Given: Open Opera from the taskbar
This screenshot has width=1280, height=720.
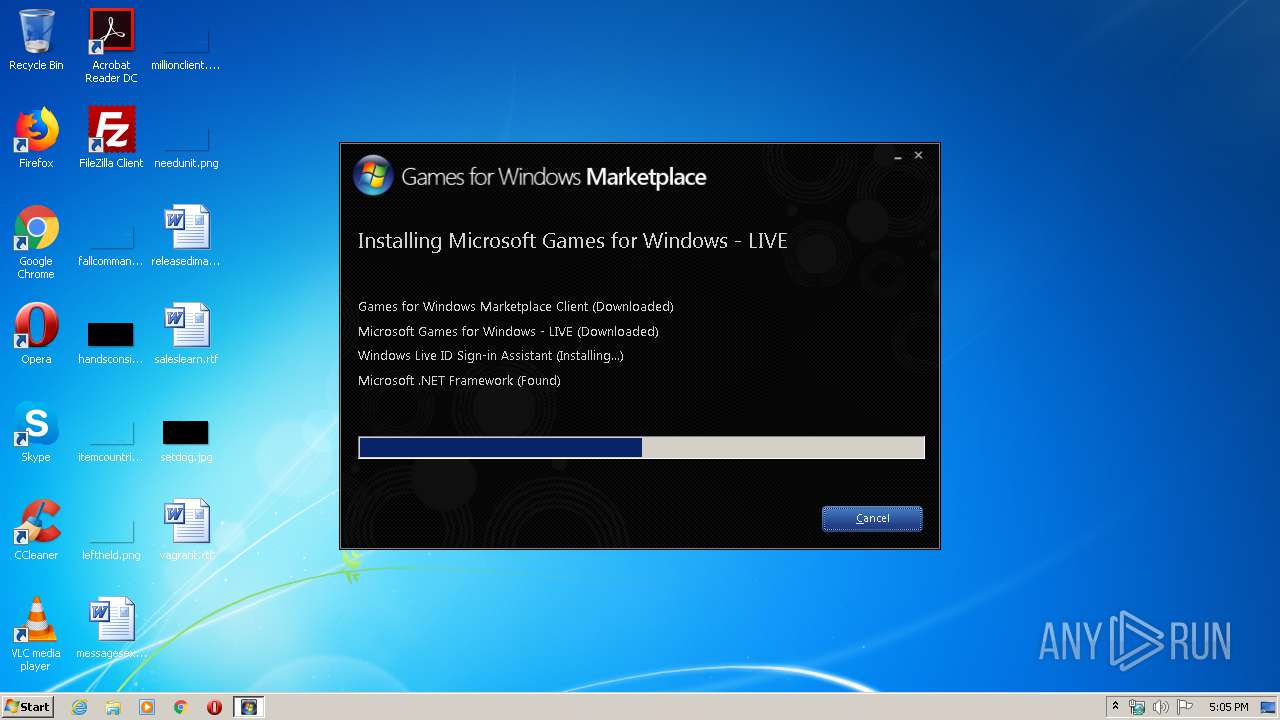Looking at the screenshot, I should pos(214,707).
